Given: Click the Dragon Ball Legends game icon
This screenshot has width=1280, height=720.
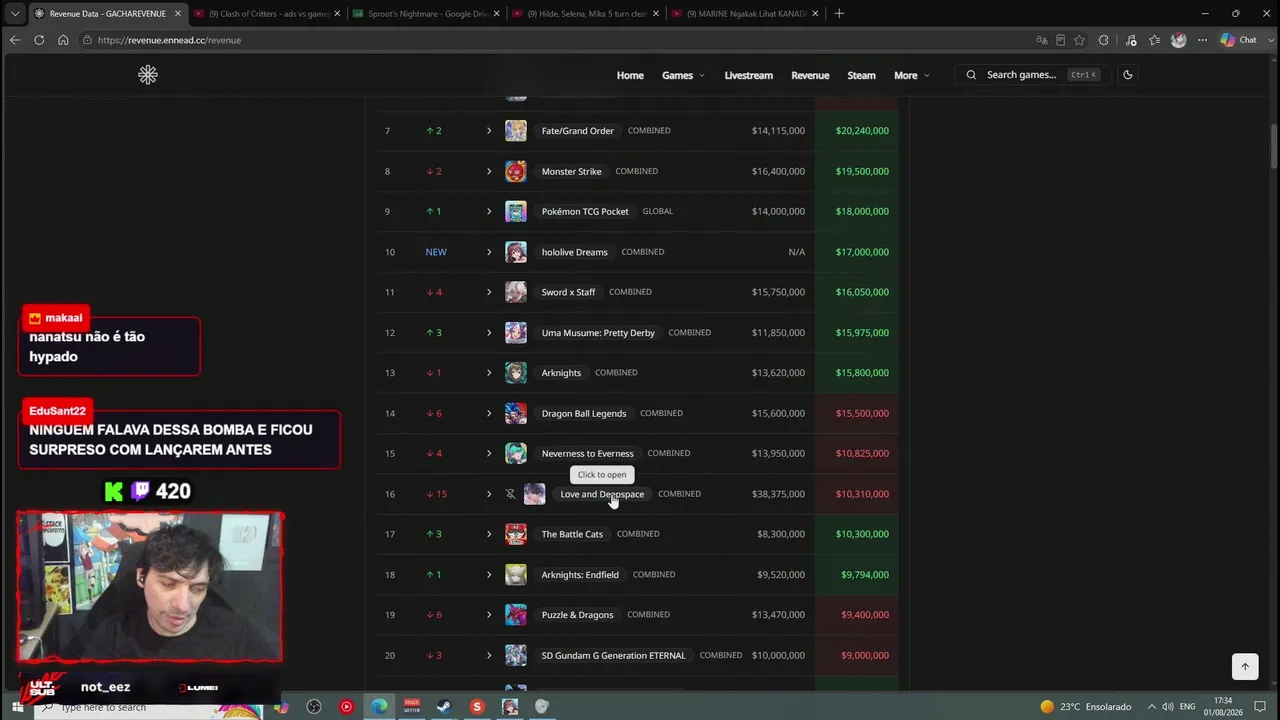Looking at the screenshot, I should point(516,413).
